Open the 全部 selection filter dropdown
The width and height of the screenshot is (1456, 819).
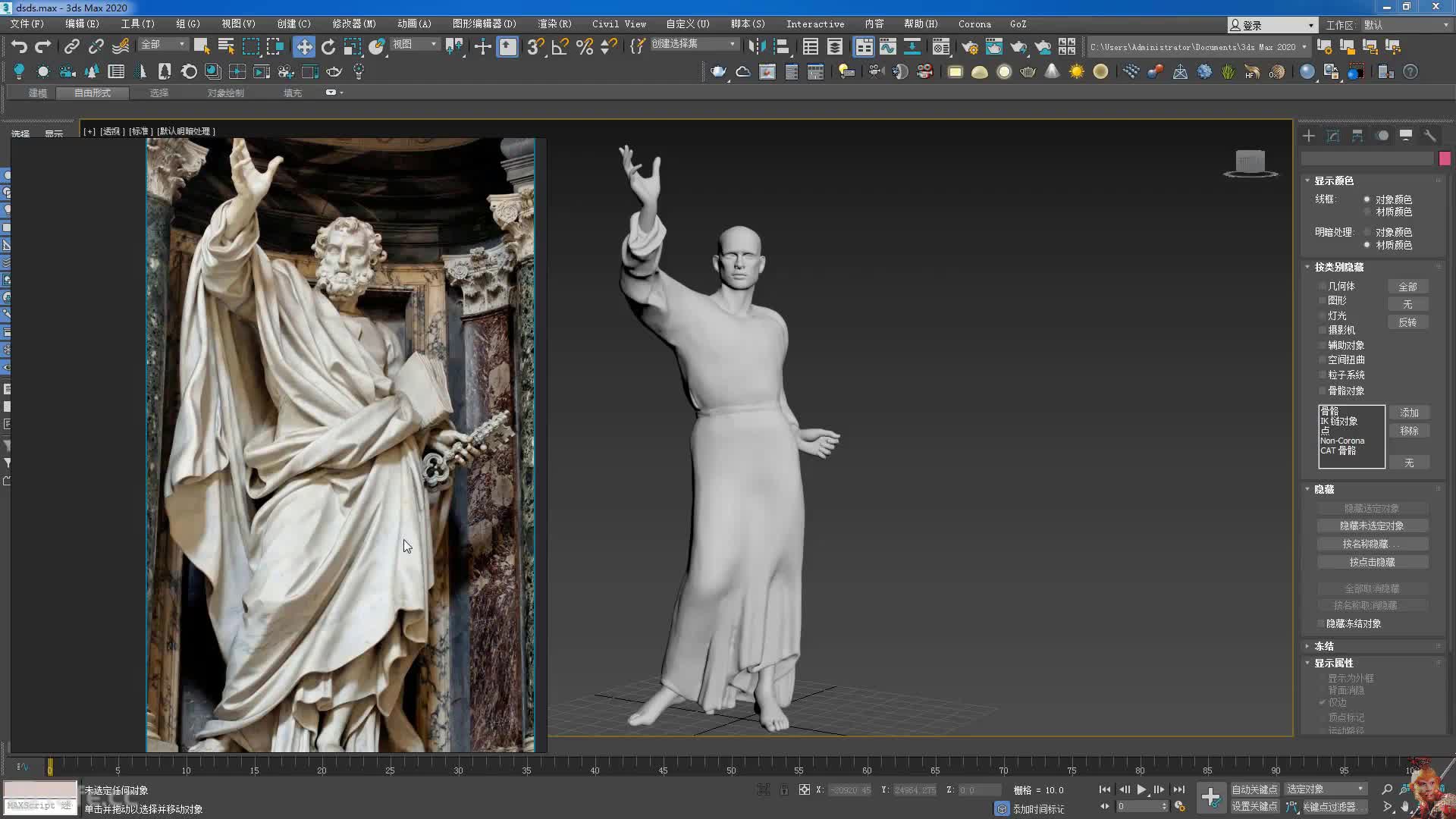point(163,45)
